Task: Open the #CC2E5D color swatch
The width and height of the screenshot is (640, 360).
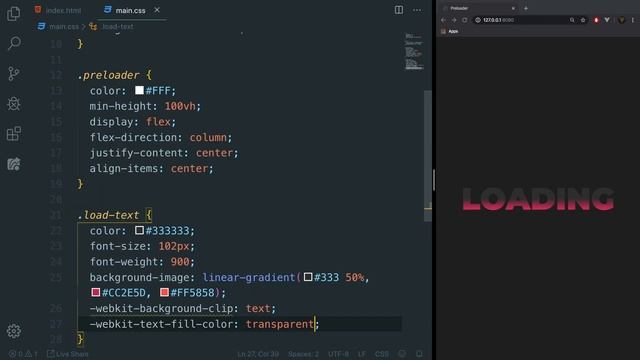Action: pos(96,292)
